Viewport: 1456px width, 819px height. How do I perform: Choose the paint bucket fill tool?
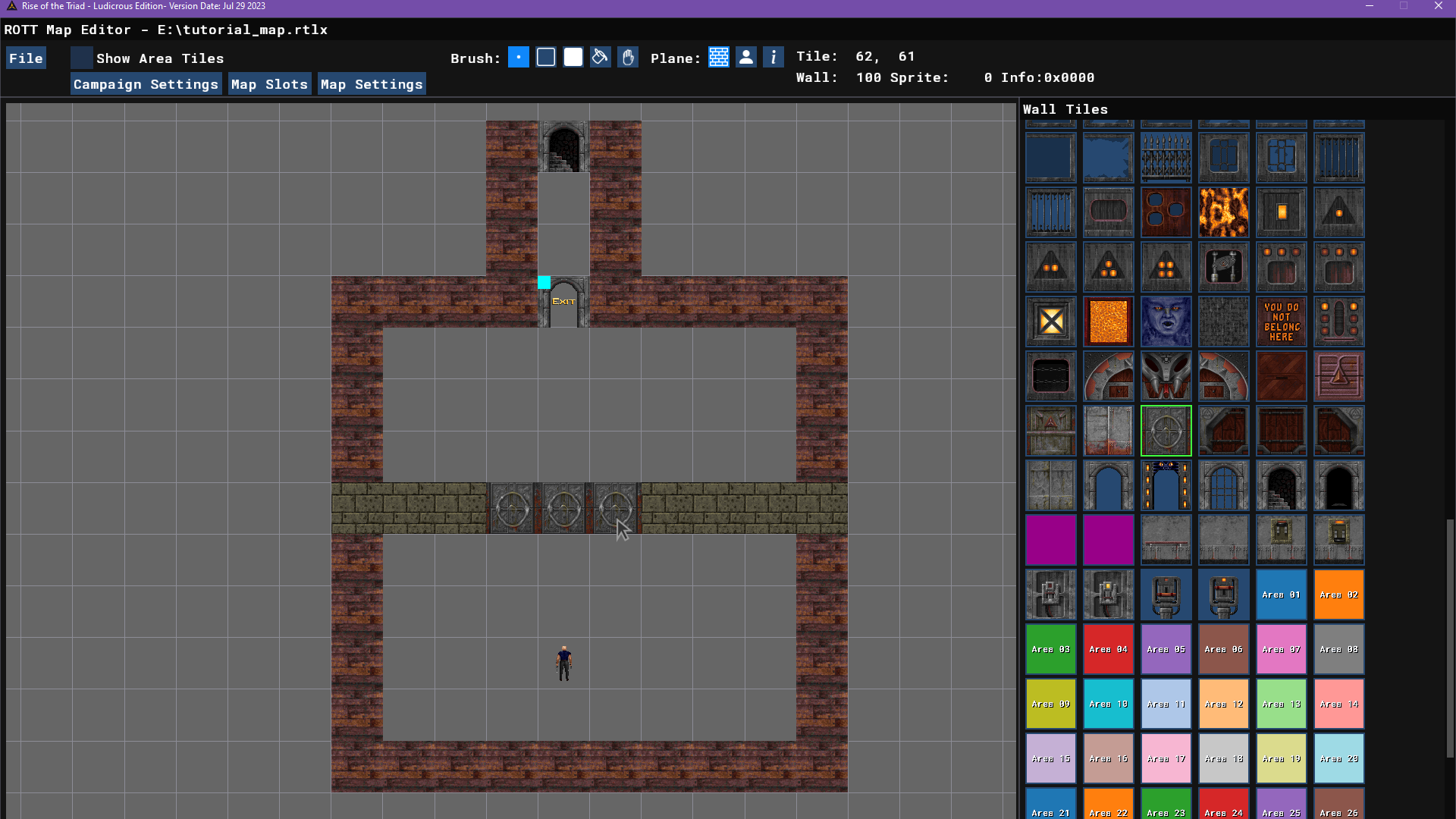tap(601, 58)
